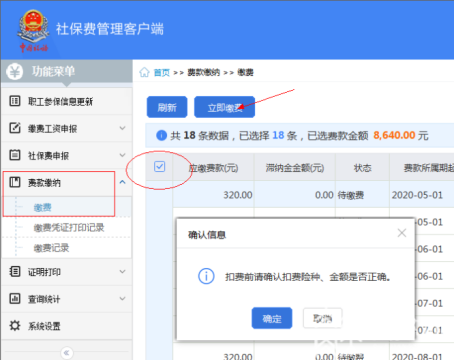Click the 刷新 button
The height and width of the screenshot is (360, 454).
tap(167, 107)
